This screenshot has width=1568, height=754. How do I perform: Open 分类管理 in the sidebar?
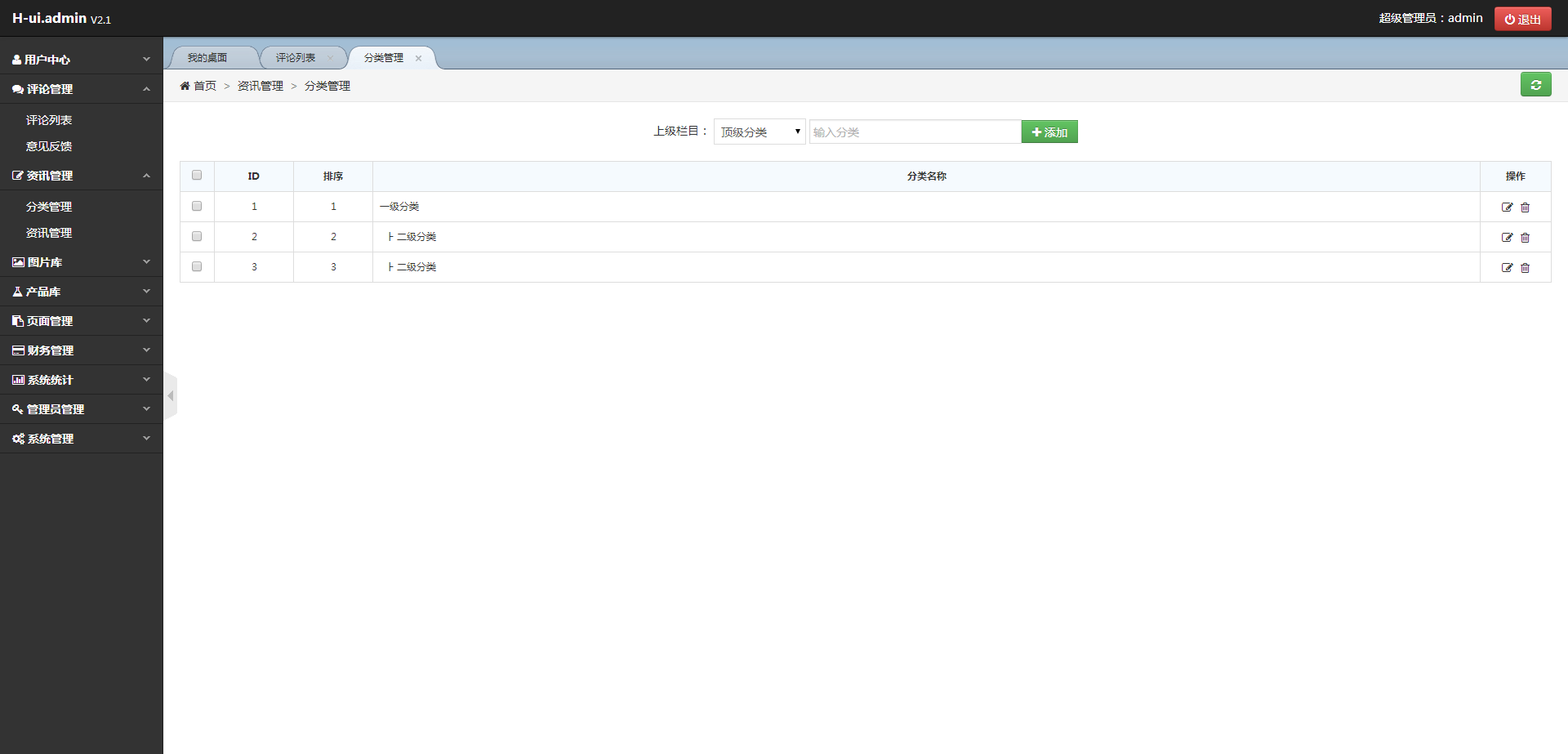[x=49, y=207]
